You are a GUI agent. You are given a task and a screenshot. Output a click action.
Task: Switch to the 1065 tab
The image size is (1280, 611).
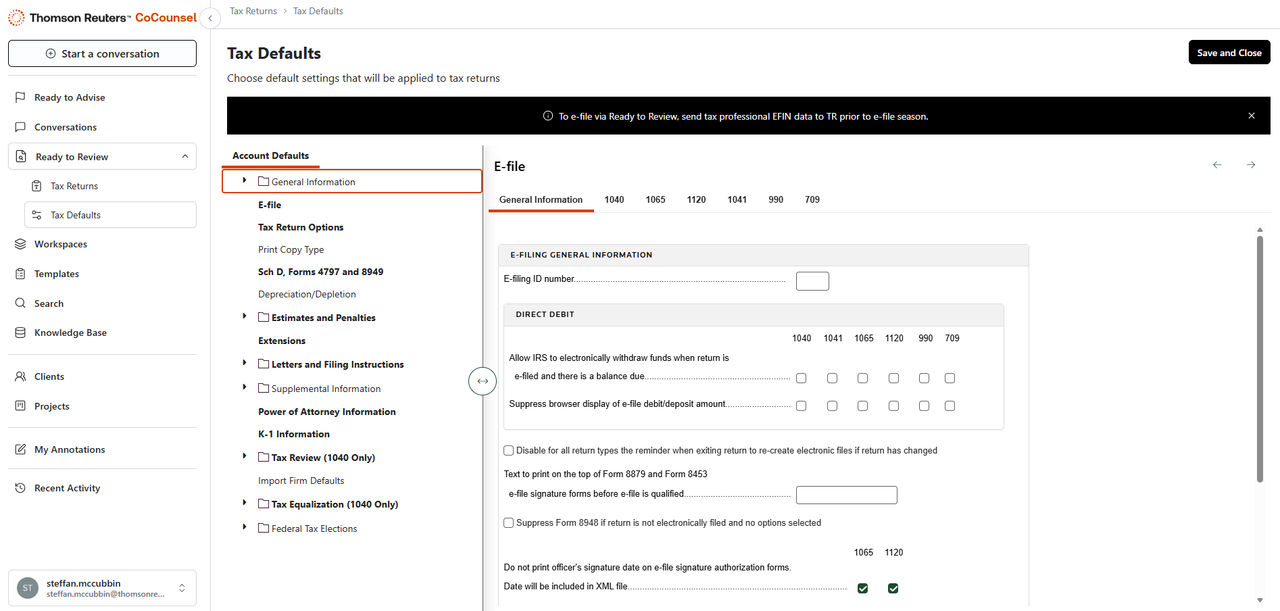point(655,200)
